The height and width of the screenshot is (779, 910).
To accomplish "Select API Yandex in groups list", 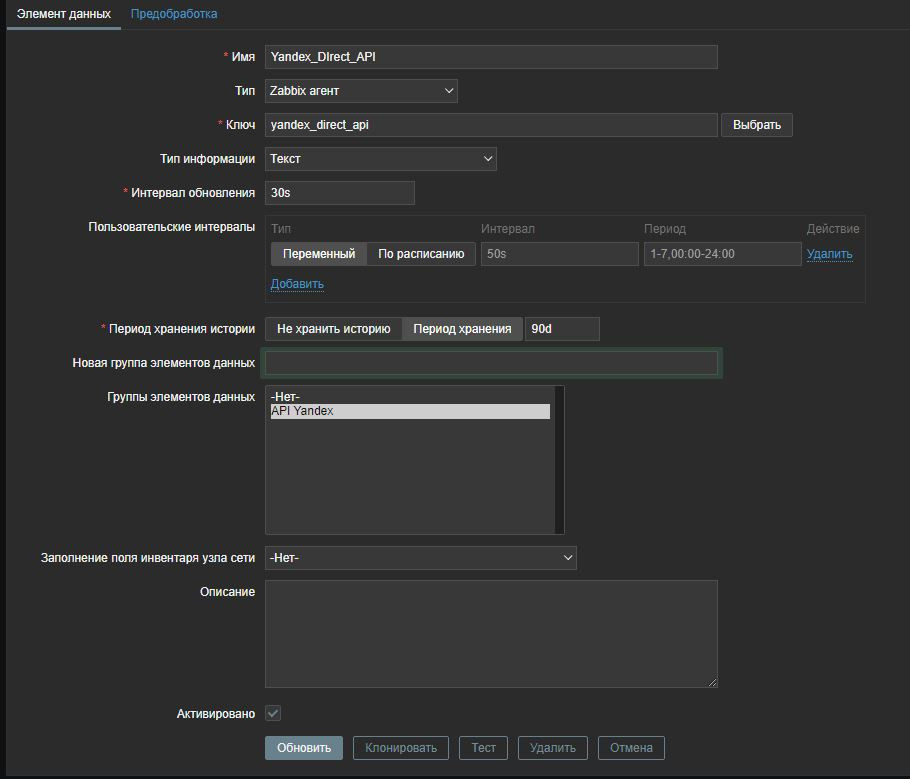I will click(x=409, y=411).
